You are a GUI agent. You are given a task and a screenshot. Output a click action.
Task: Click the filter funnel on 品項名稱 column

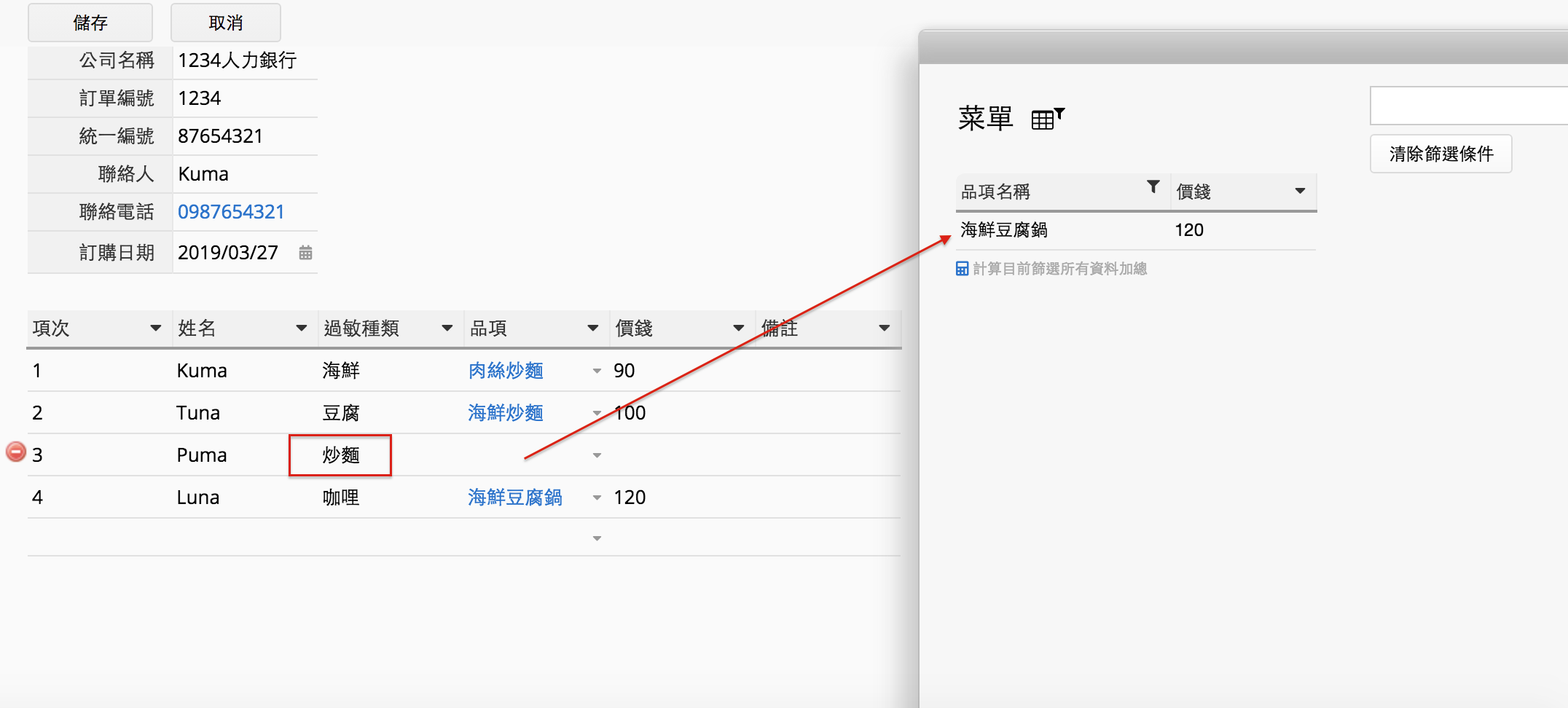coord(1153,187)
